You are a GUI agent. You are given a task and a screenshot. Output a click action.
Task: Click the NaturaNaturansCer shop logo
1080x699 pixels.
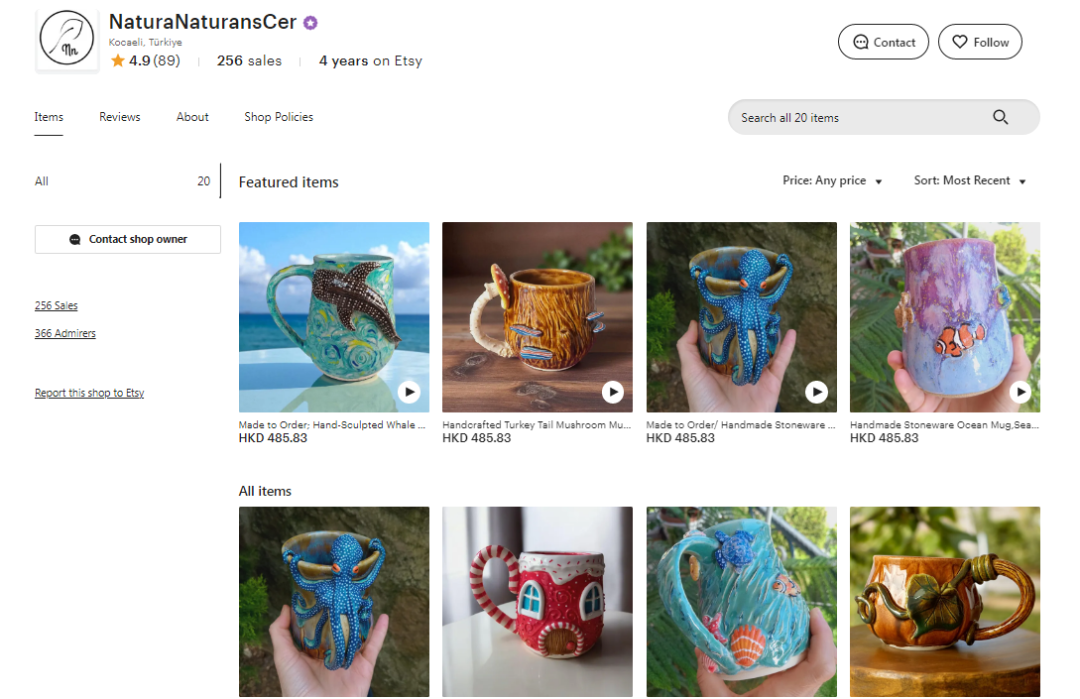[67, 41]
